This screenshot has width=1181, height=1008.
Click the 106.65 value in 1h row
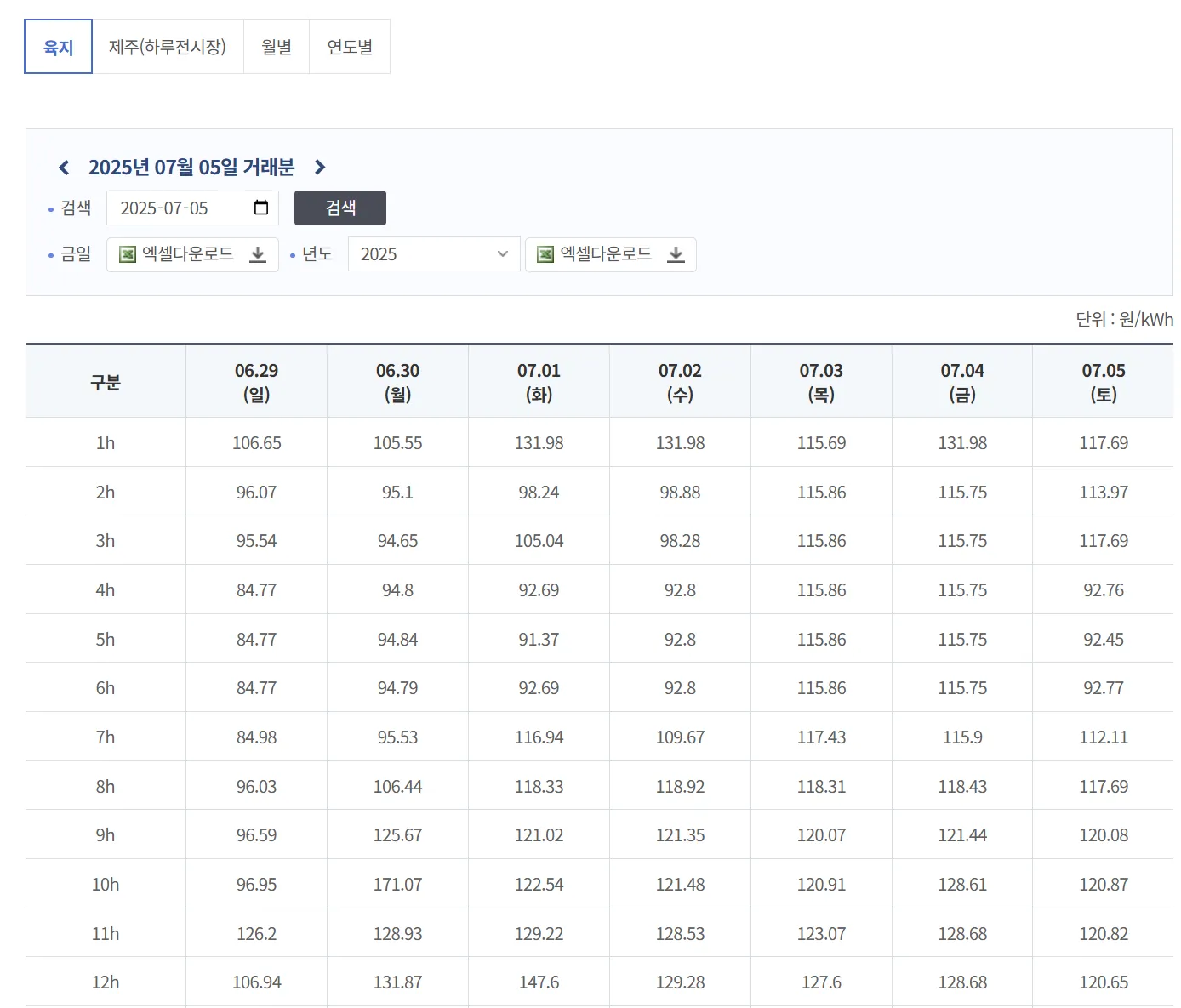tap(256, 443)
